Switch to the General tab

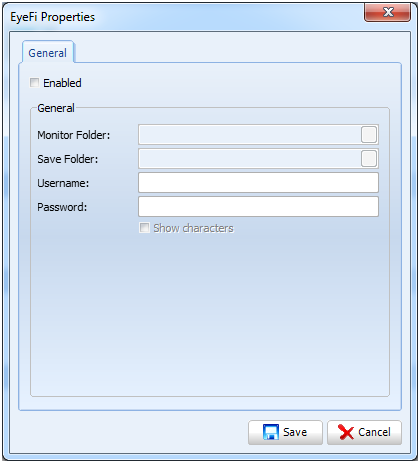pos(48,53)
